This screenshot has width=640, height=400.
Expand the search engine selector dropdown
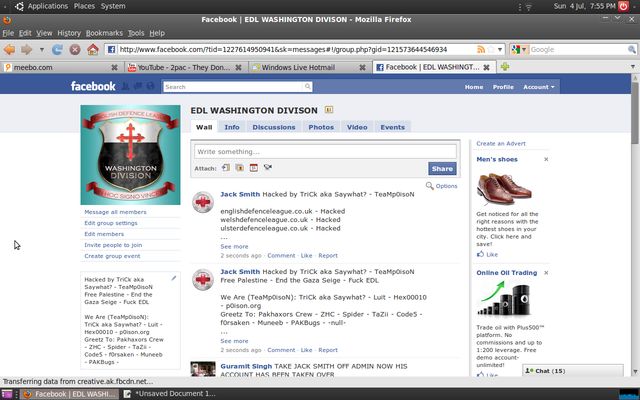click(525, 49)
